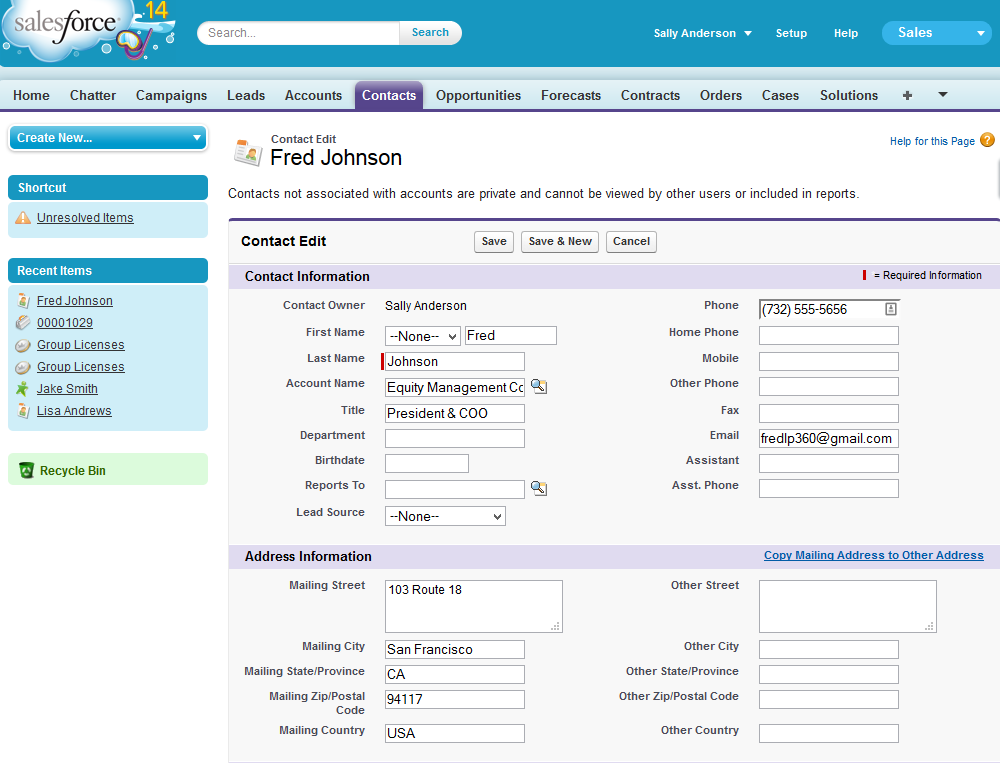Click the Salesforce logo
Screen dimensions: 1000x763
pos(88,31)
